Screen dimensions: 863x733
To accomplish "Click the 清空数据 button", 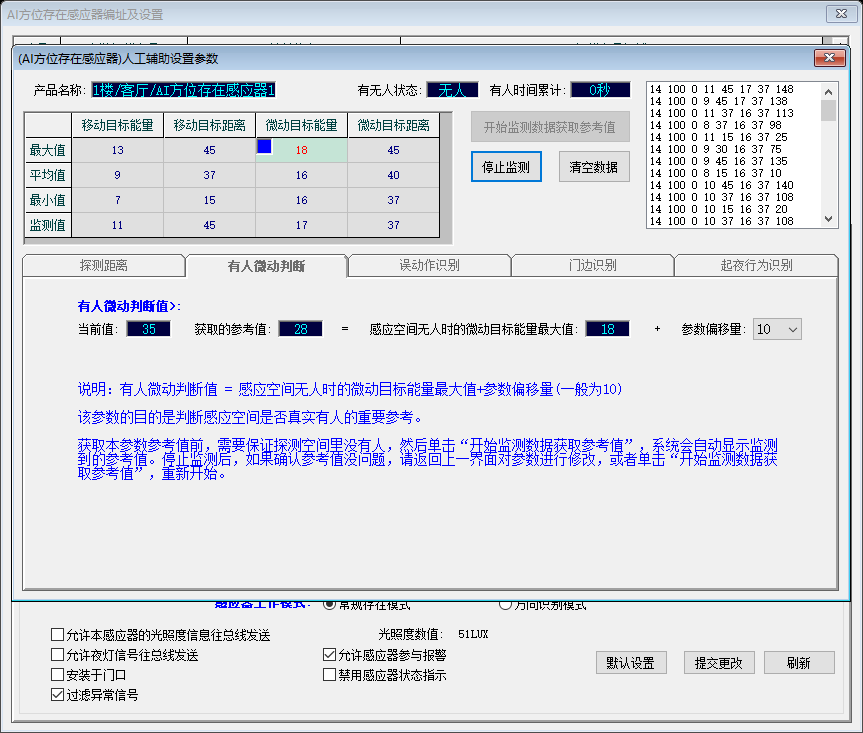I will point(594,167).
